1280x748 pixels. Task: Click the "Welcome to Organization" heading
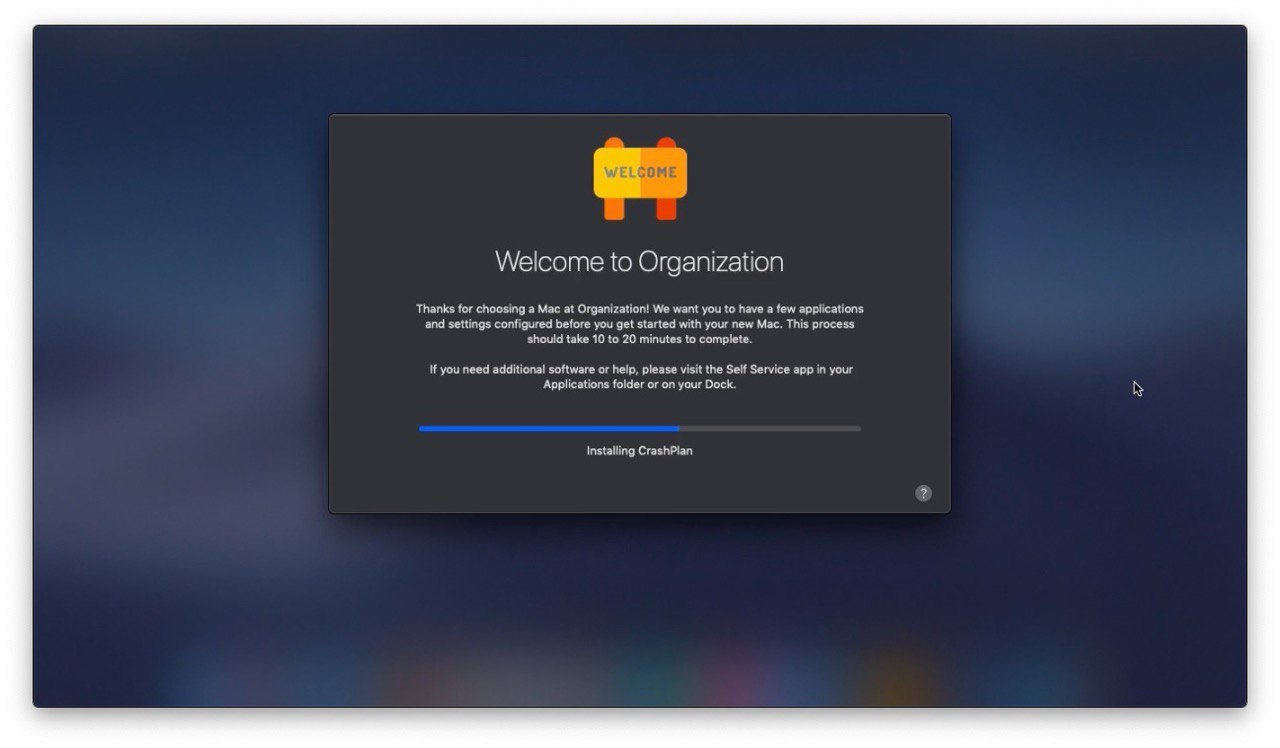click(x=639, y=262)
